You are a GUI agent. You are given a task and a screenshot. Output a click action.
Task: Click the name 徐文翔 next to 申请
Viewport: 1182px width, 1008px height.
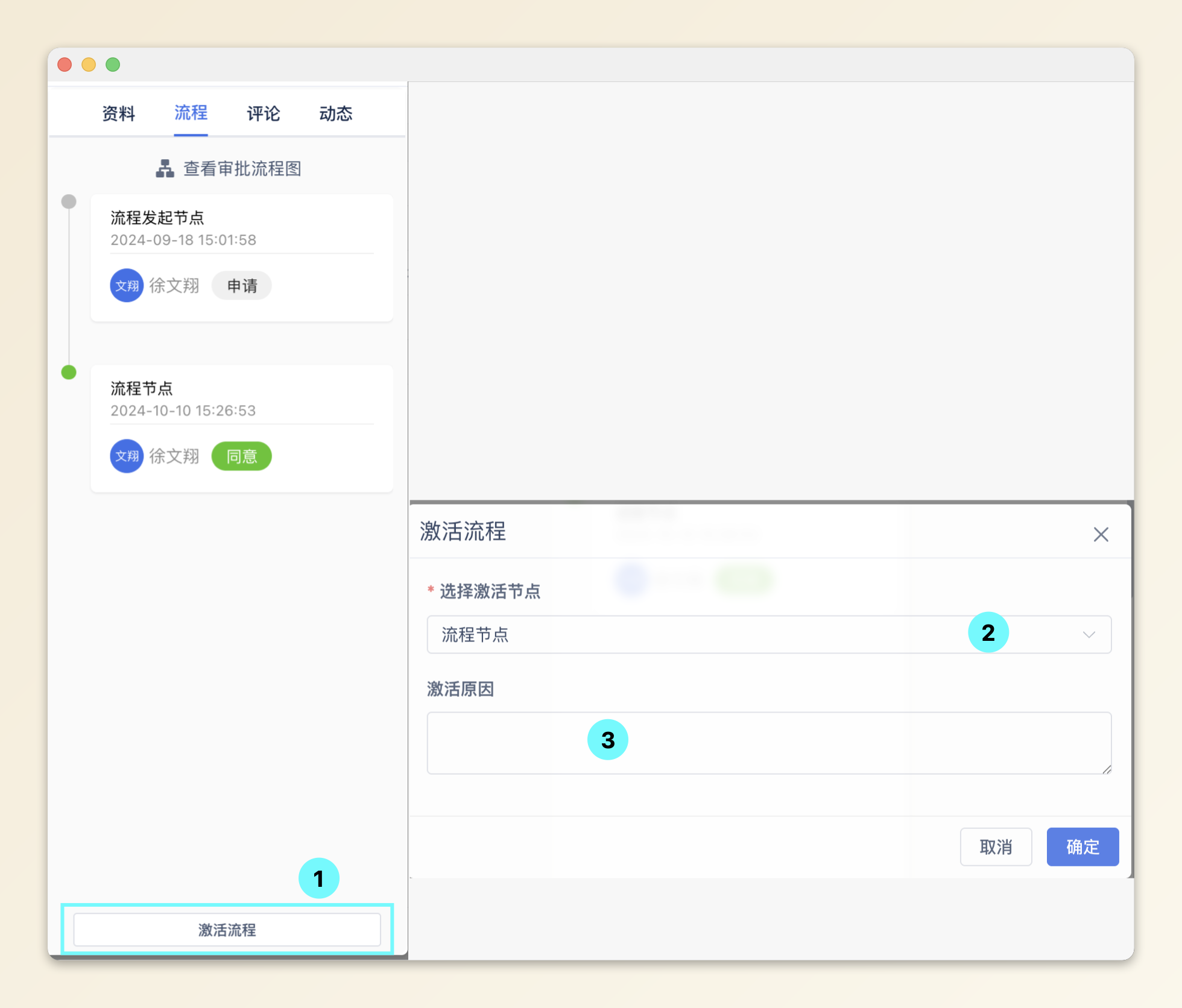point(174,285)
